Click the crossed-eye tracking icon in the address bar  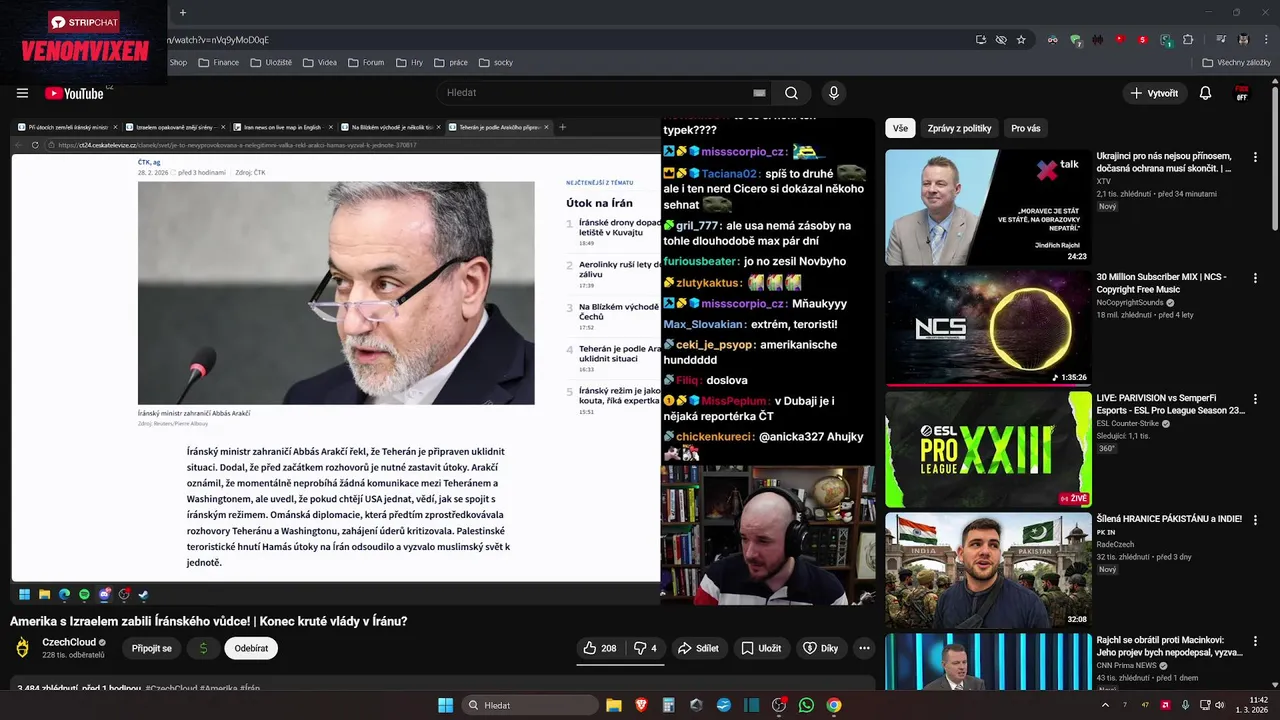coord(1001,40)
